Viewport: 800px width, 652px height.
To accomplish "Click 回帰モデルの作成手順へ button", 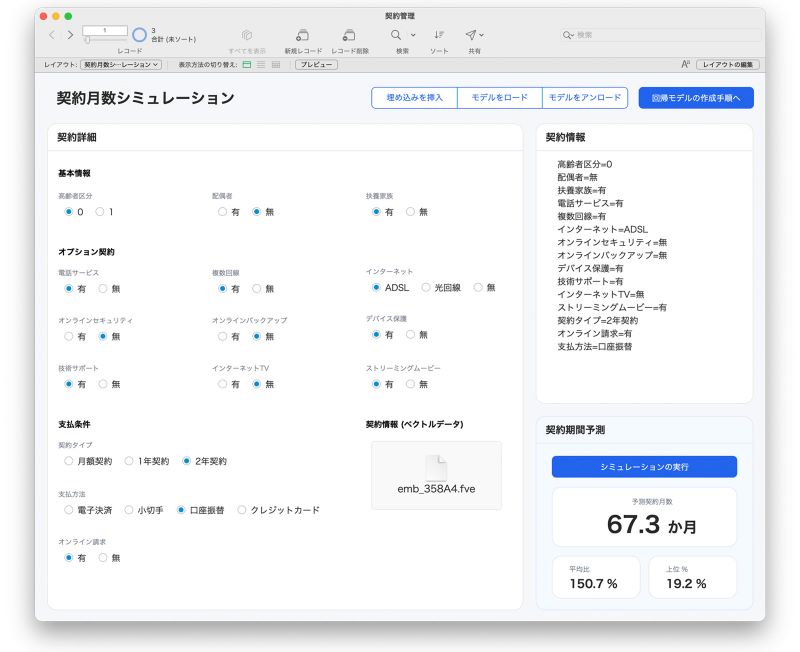I will click(x=696, y=98).
